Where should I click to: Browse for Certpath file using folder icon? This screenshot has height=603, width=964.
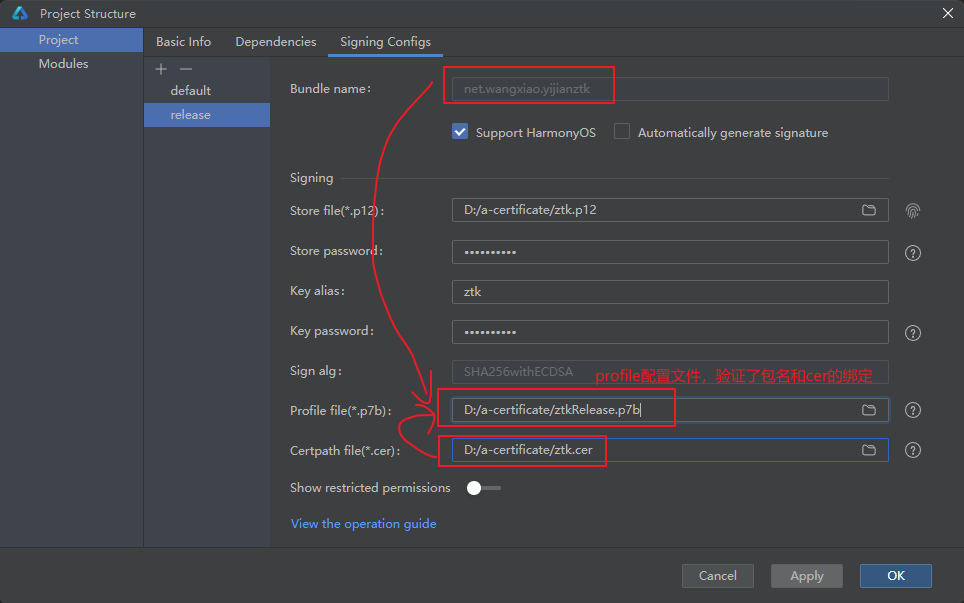pyautogui.click(x=869, y=450)
